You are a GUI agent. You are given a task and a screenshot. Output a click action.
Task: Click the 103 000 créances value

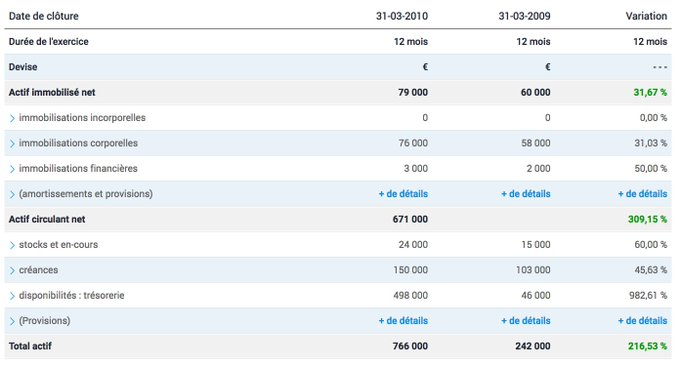pos(533,270)
